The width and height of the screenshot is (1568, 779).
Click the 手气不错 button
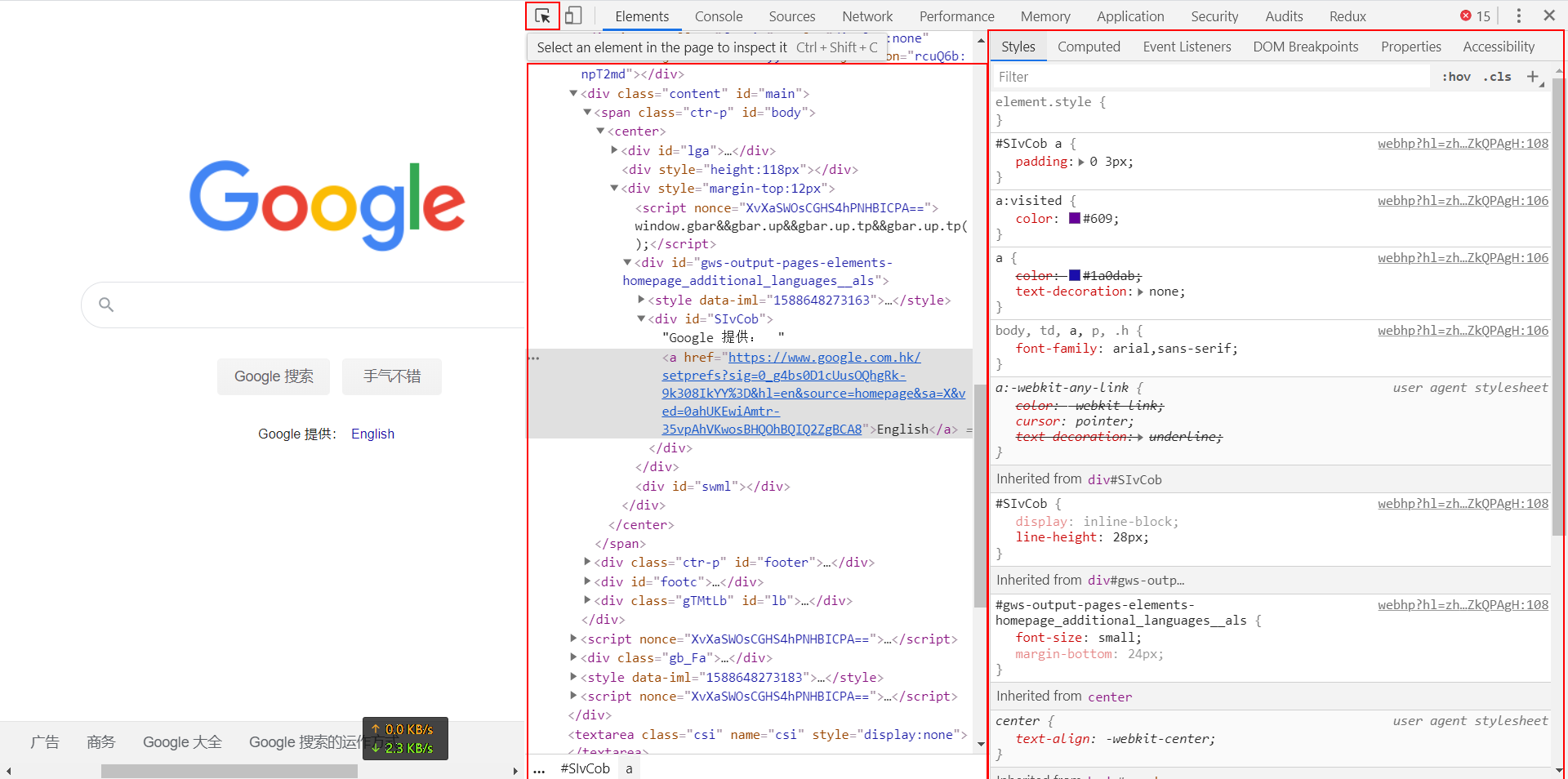(x=392, y=376)
